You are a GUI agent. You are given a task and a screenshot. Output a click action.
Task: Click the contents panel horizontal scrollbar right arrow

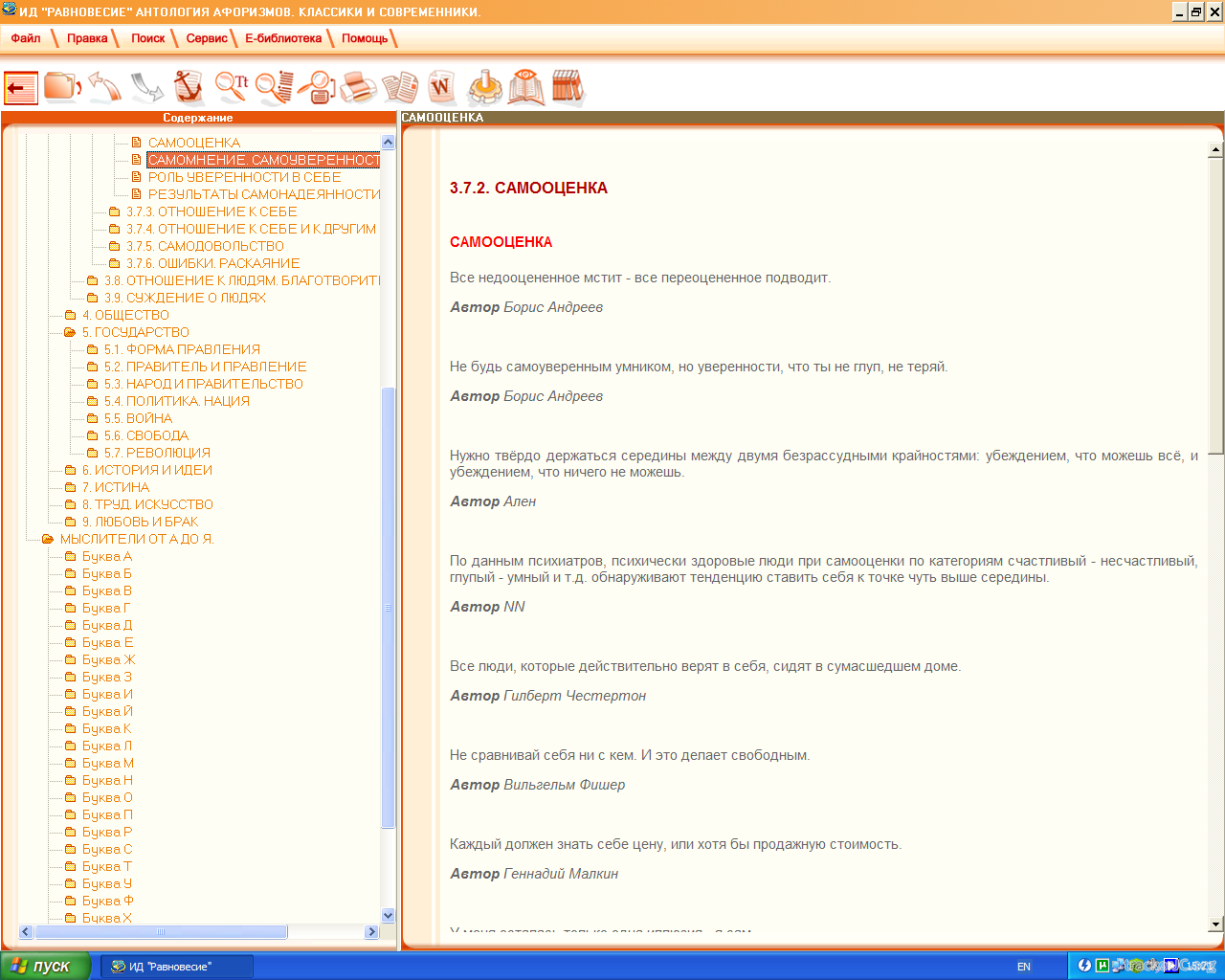[x=371, y=931]
